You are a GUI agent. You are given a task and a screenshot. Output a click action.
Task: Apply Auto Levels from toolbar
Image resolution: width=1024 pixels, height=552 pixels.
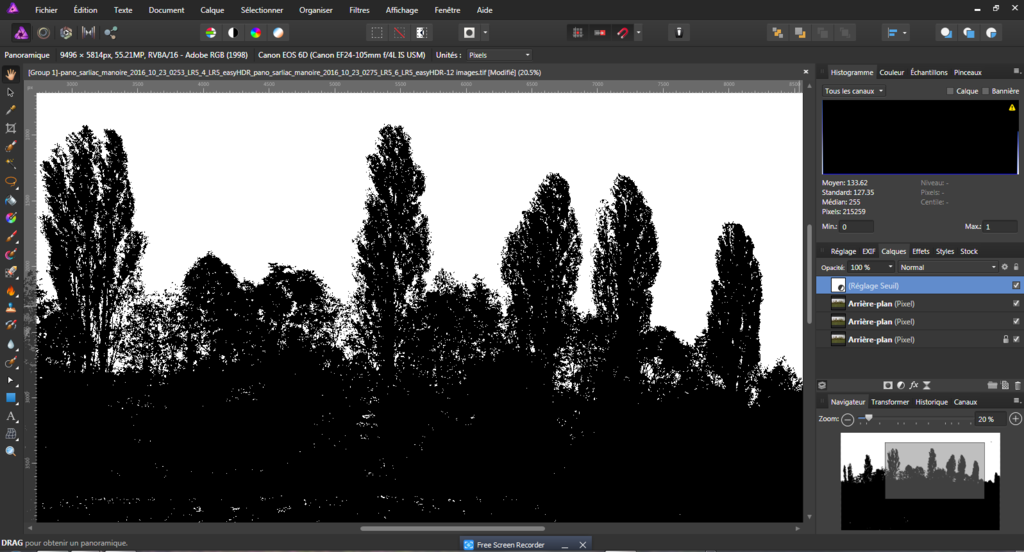coord(210,33)
